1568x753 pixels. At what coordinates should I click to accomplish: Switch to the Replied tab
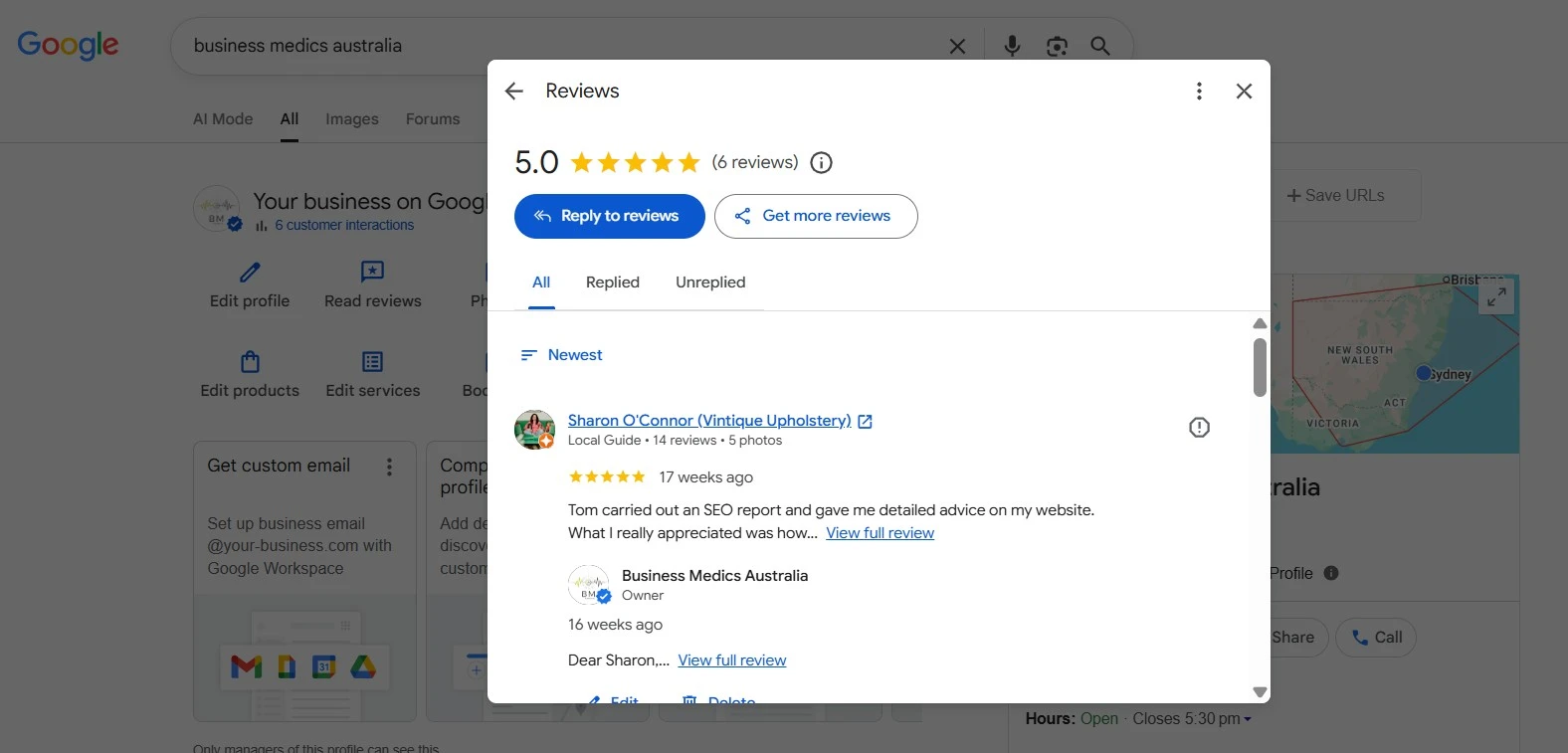click(613, 282)
